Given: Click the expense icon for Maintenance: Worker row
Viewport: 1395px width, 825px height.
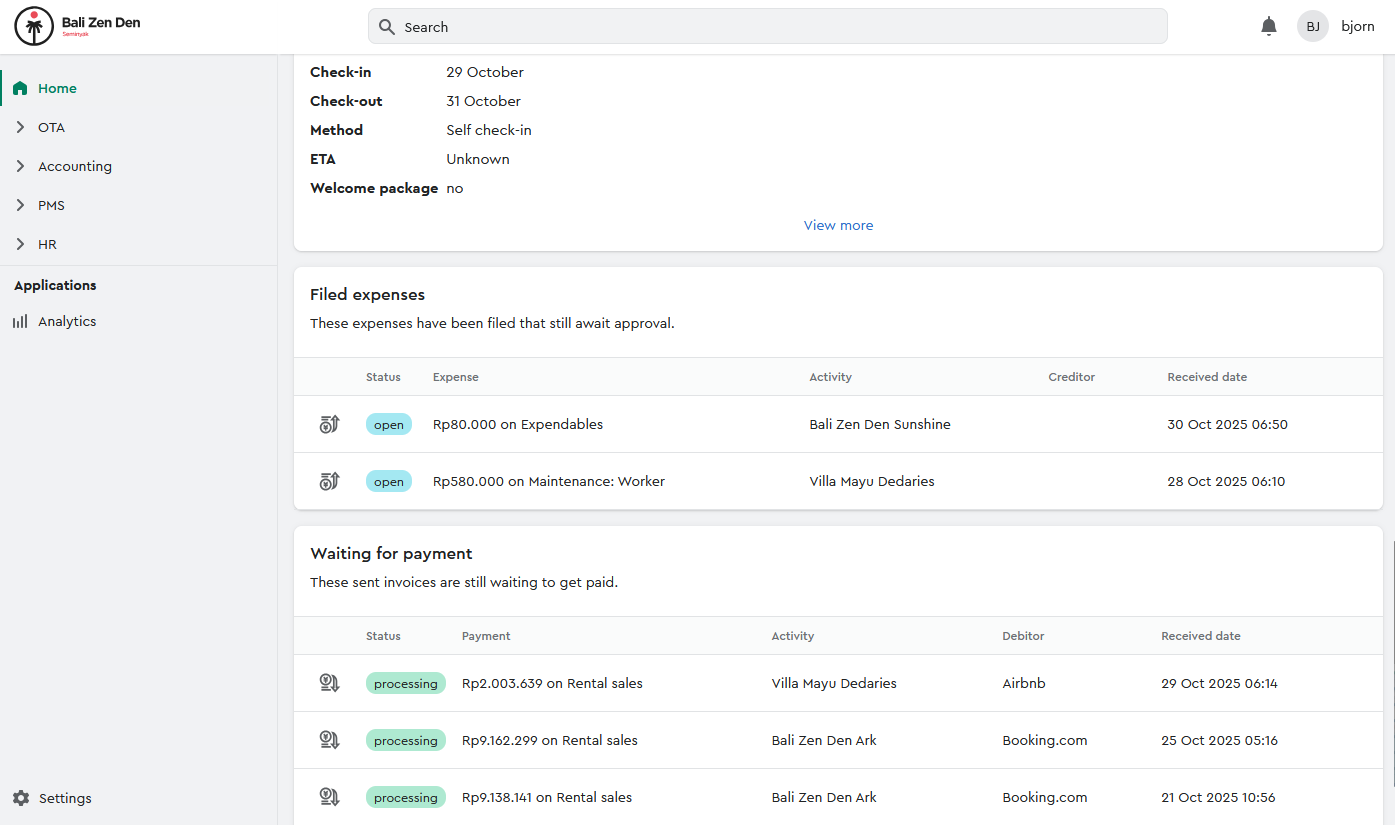Looking at the screenshot, I should point(330,481).
